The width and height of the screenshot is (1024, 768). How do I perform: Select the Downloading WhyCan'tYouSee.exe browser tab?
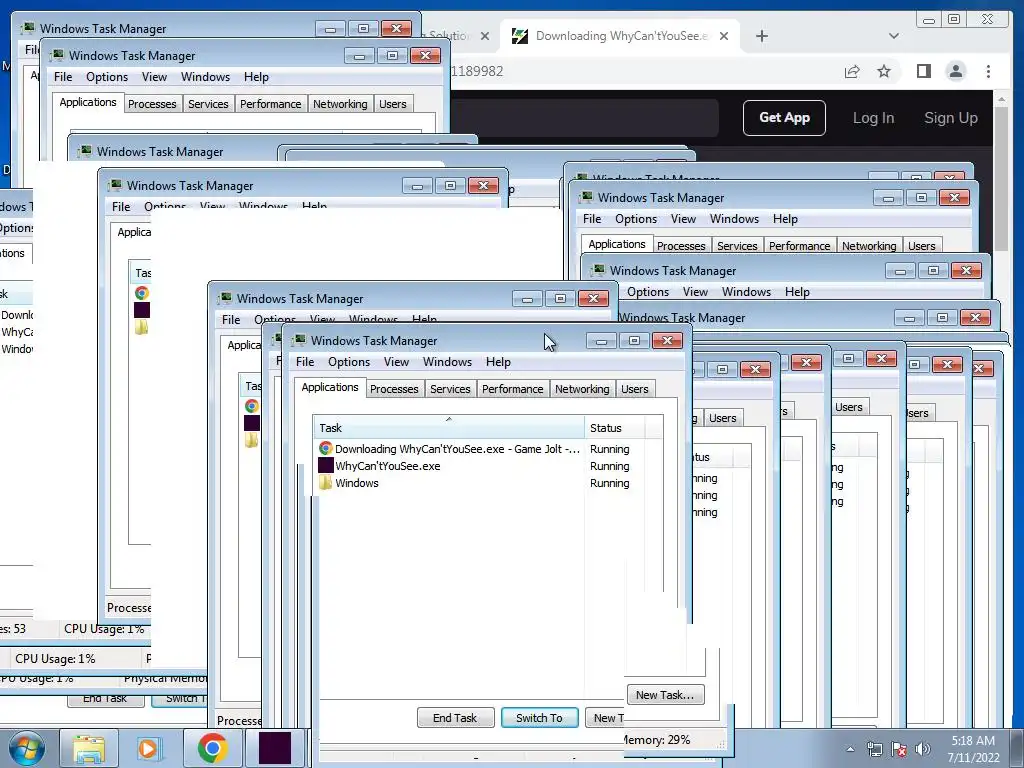[618, 36]
